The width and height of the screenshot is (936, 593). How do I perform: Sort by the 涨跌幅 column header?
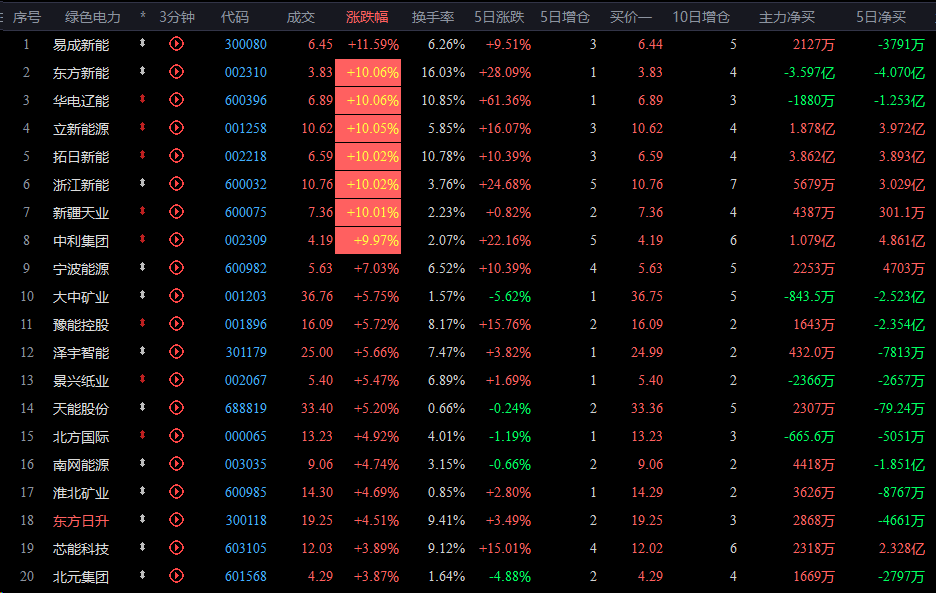(x=367, y=17)
